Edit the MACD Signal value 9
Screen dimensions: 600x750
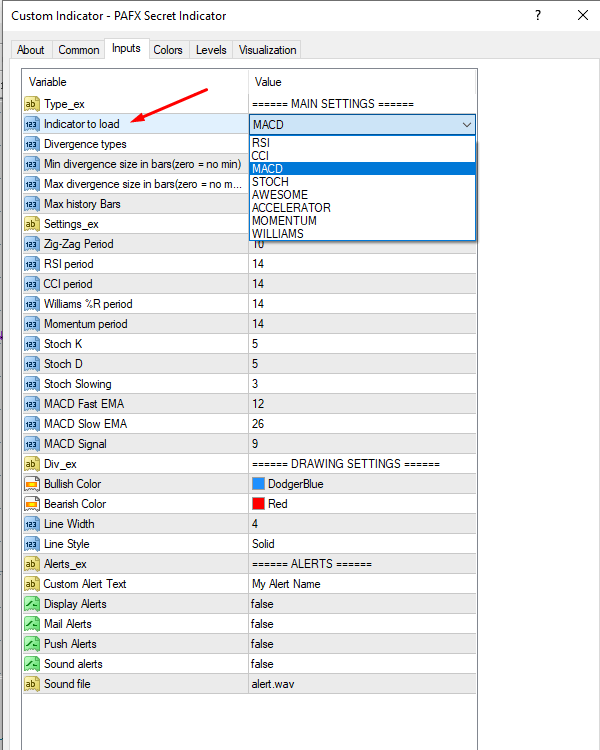pos(362,444)
